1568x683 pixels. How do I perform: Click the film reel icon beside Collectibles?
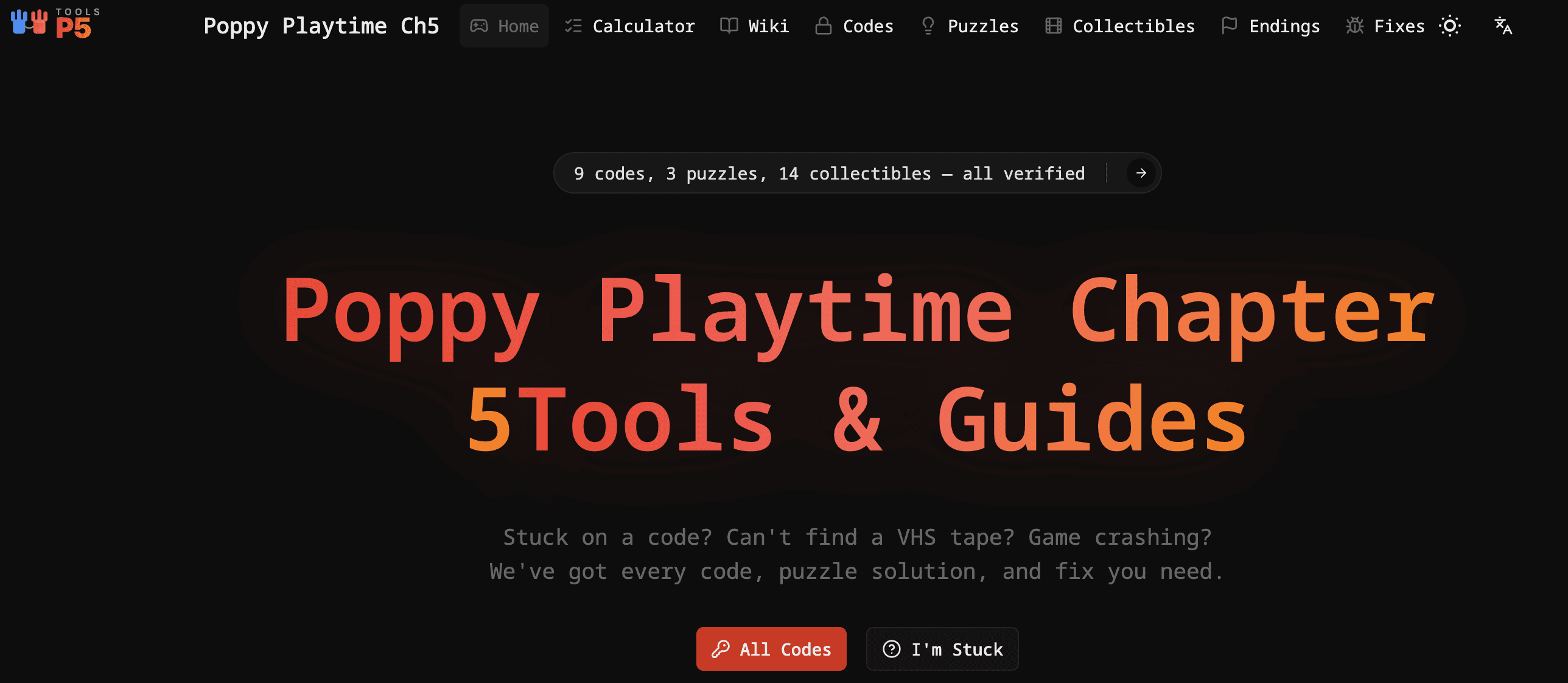pos(1053,26)
